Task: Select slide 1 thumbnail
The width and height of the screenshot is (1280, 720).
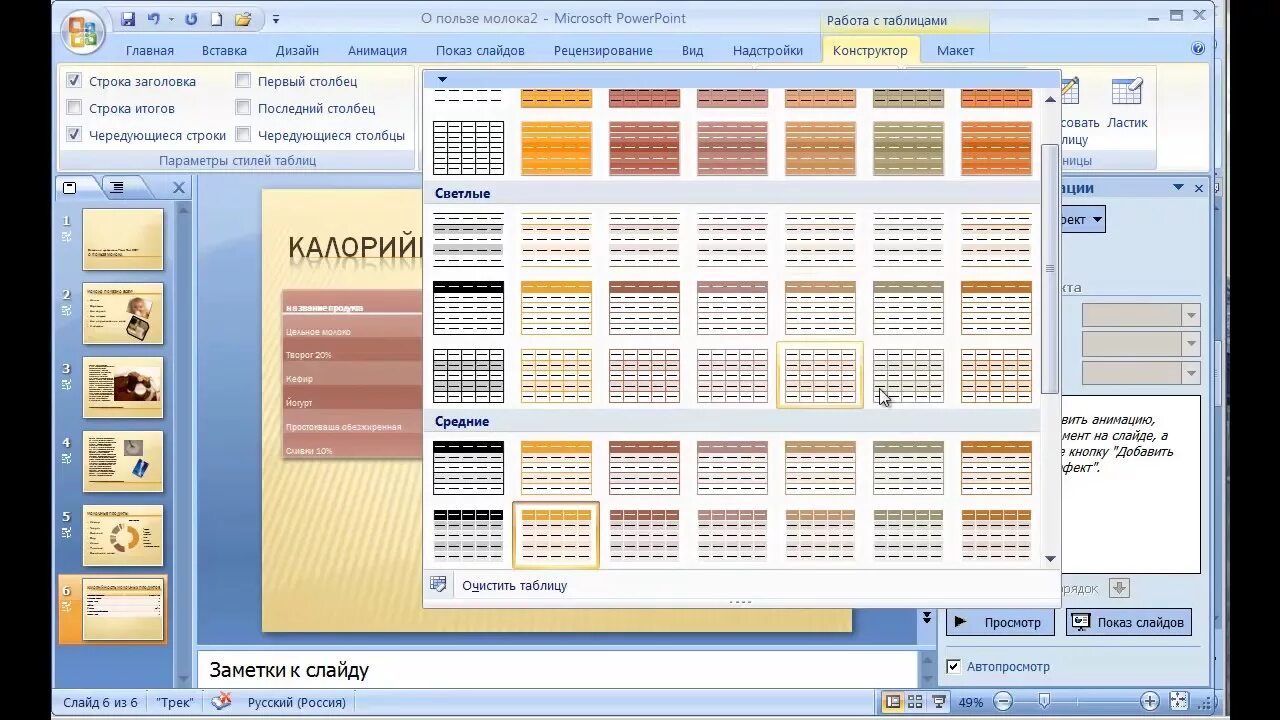Action: (122, 239)
